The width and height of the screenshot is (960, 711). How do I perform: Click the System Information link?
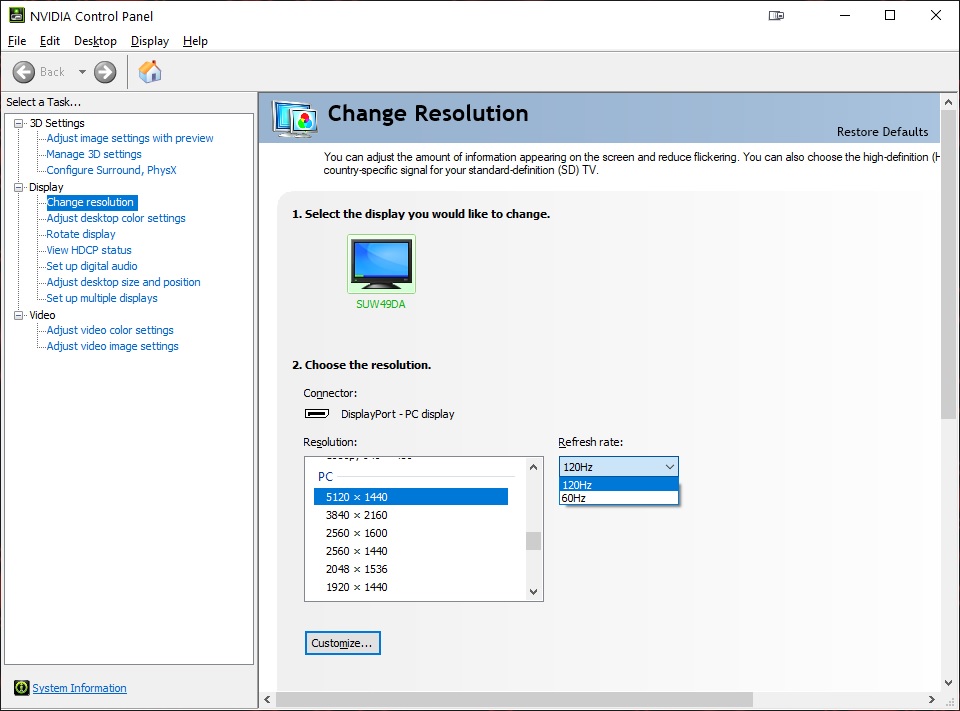tap(80, 688)
